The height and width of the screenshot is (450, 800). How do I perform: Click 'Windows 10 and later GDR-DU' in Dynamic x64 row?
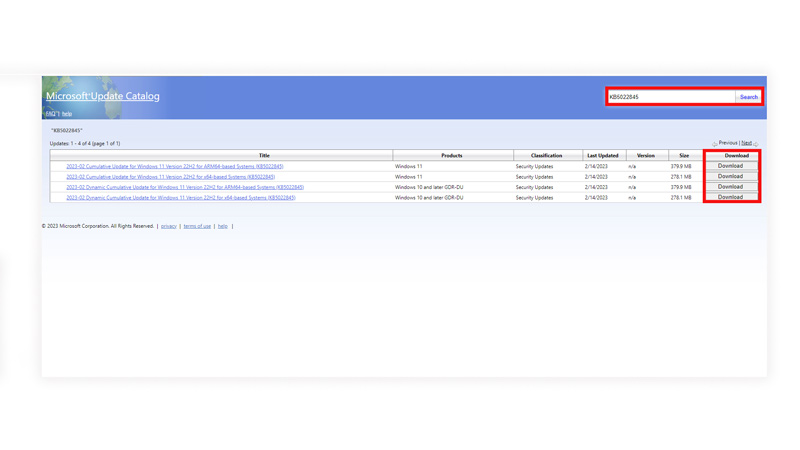429,197
